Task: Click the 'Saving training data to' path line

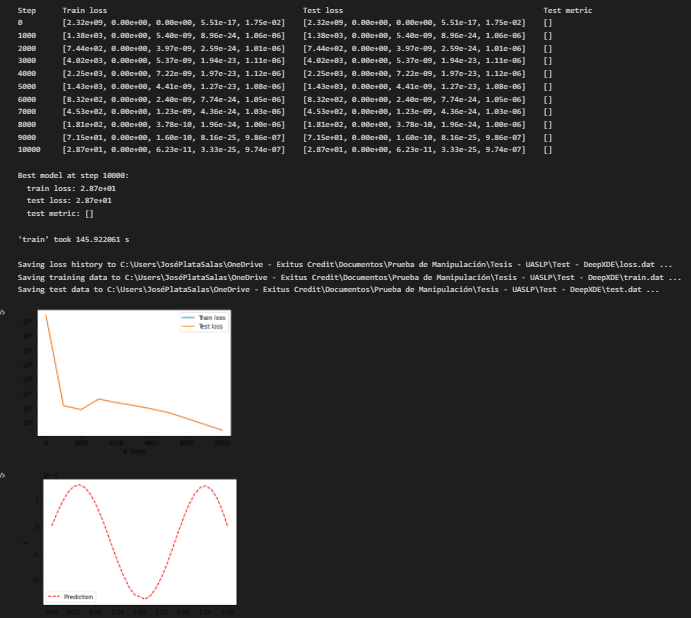Action: point(349,277)
